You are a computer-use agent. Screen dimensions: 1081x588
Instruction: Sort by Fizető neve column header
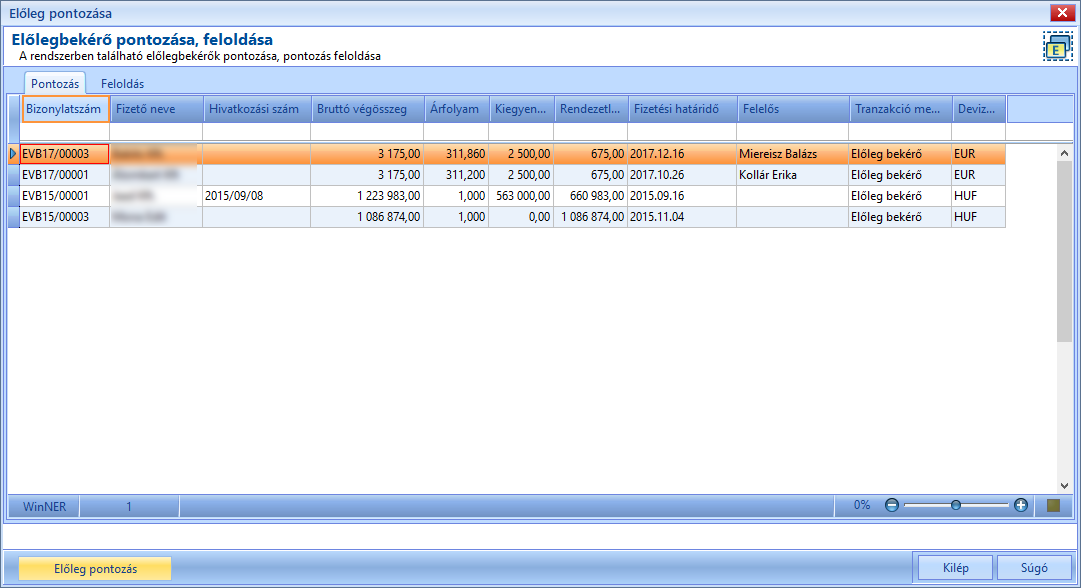click(x=157, y=109)
